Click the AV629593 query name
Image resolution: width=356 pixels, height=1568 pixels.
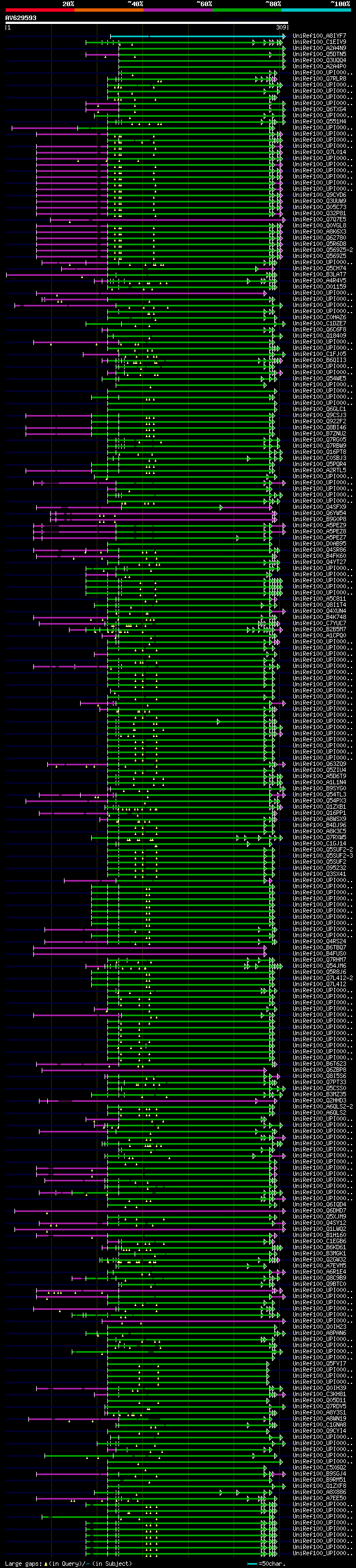(21, 18)
